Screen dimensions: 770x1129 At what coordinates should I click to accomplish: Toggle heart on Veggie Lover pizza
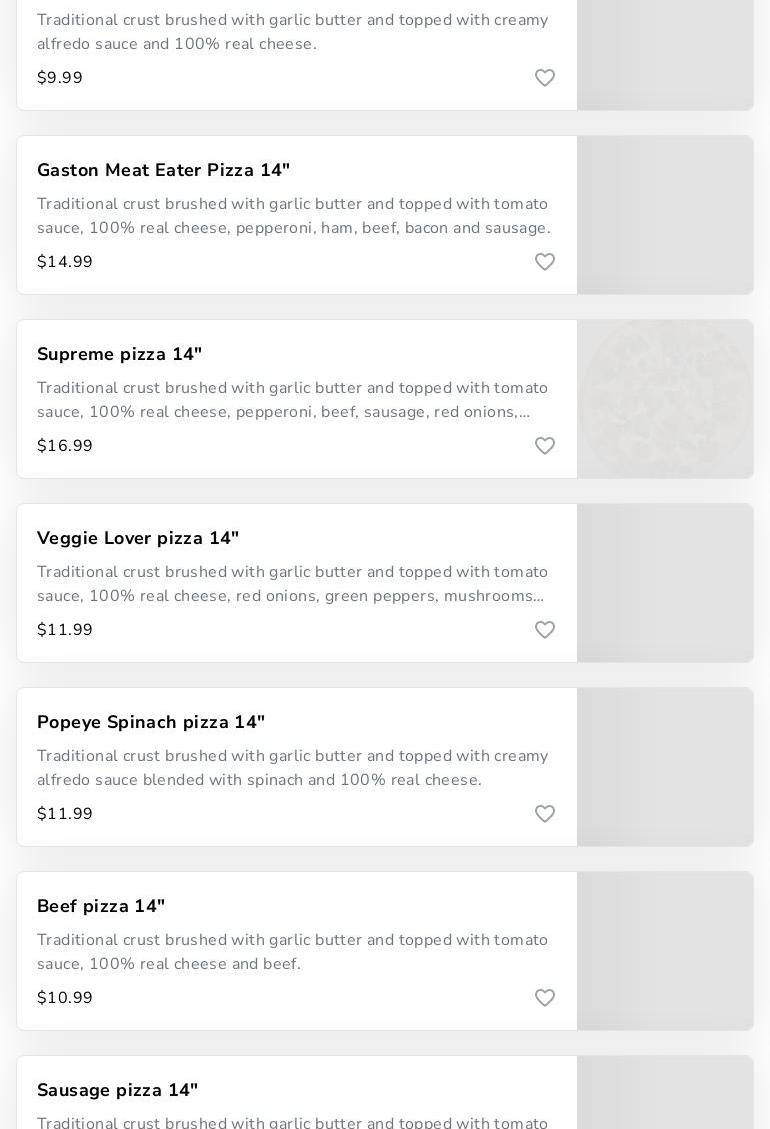pos(545,629)
